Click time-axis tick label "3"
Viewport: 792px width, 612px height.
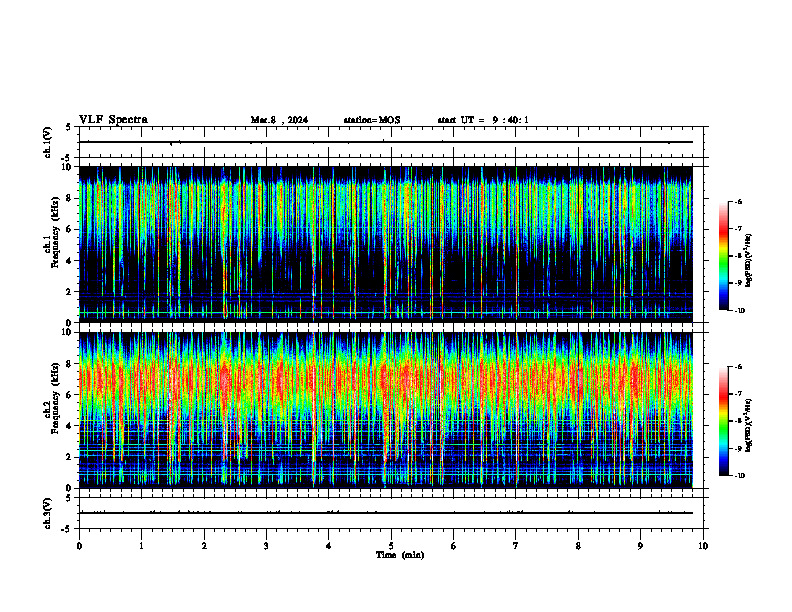click(x=266, y=546)
